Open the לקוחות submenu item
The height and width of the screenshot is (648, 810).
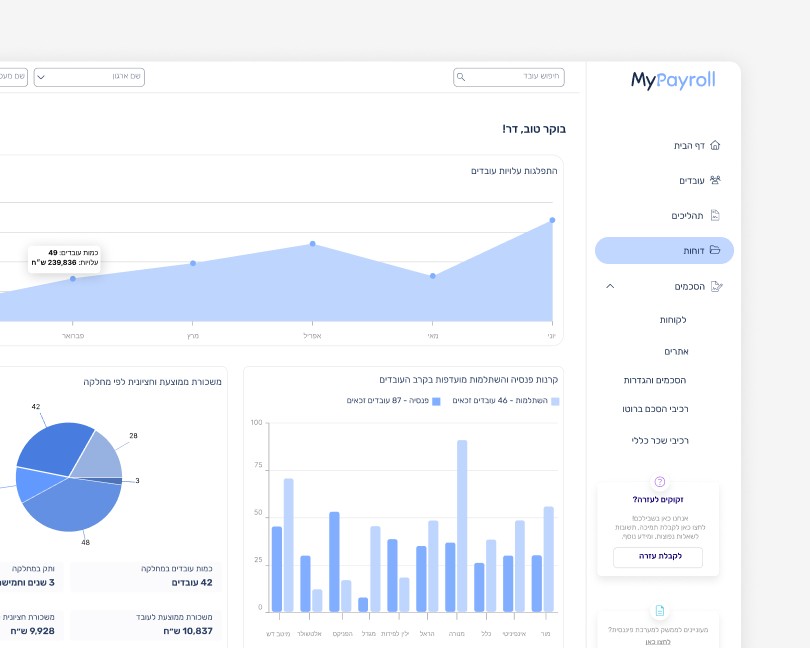pos(673,320)
